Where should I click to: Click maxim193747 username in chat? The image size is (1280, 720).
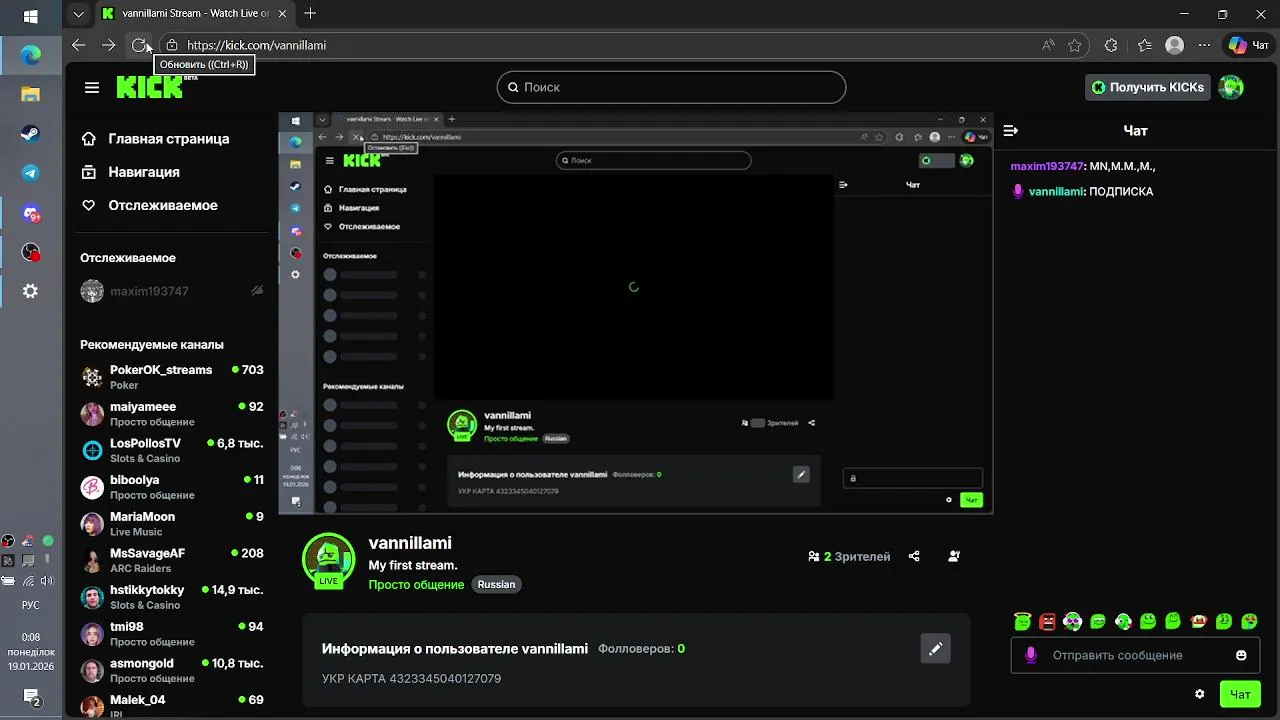1047,166
